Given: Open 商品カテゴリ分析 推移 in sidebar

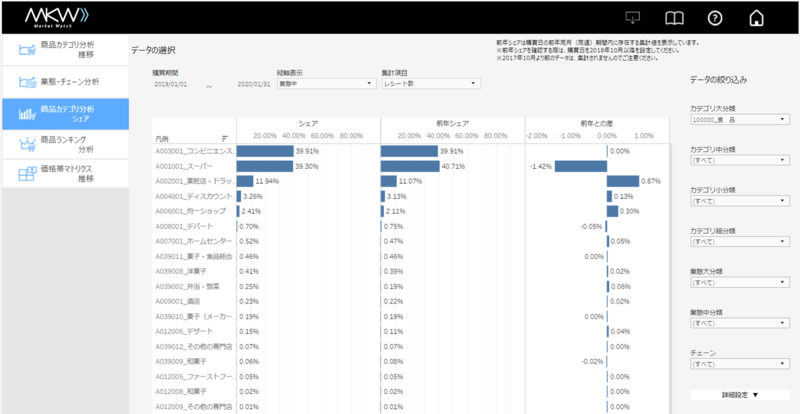Looking at the screenshot, I should [x=64, y=50].
